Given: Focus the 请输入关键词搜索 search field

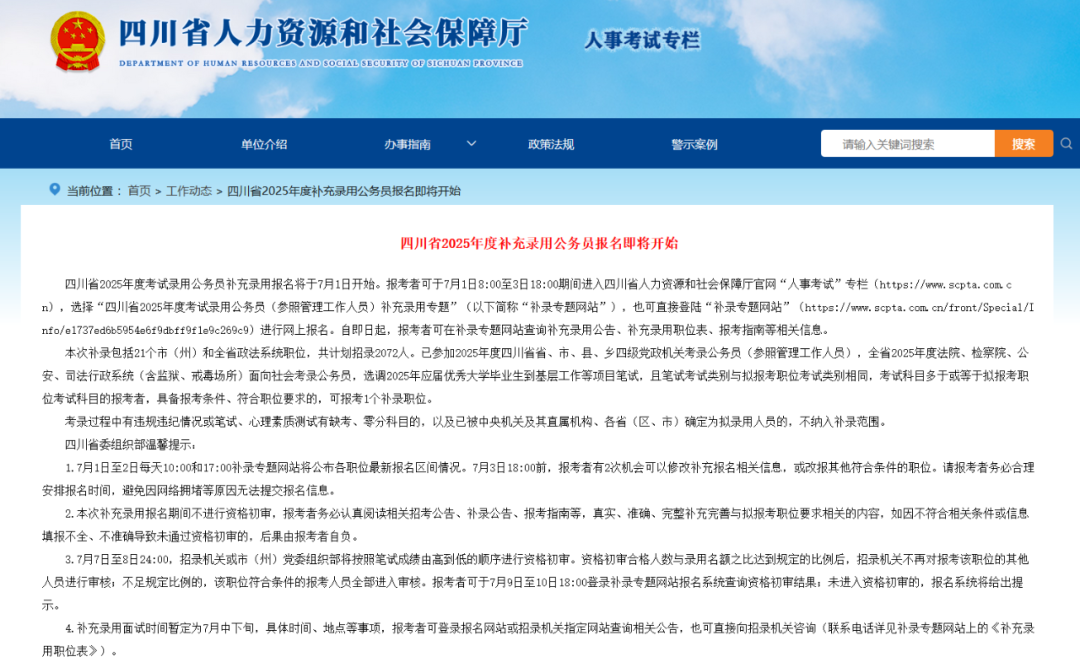Looking at the screenshot, I should pos(907,144).
